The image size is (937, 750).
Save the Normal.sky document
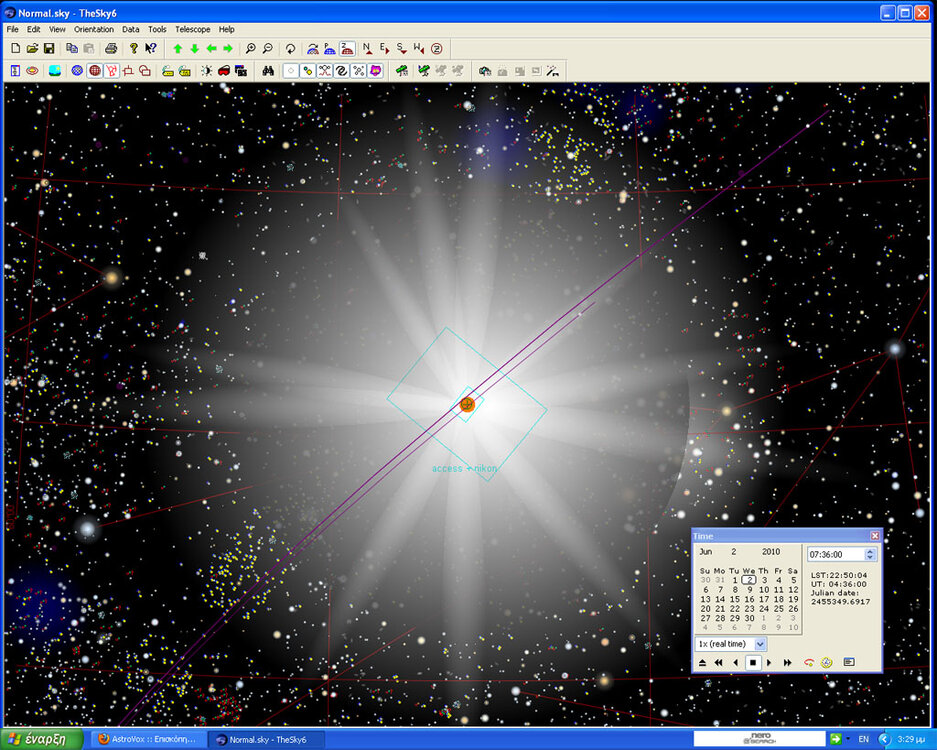pyautogui.click(x=50, y=48)
